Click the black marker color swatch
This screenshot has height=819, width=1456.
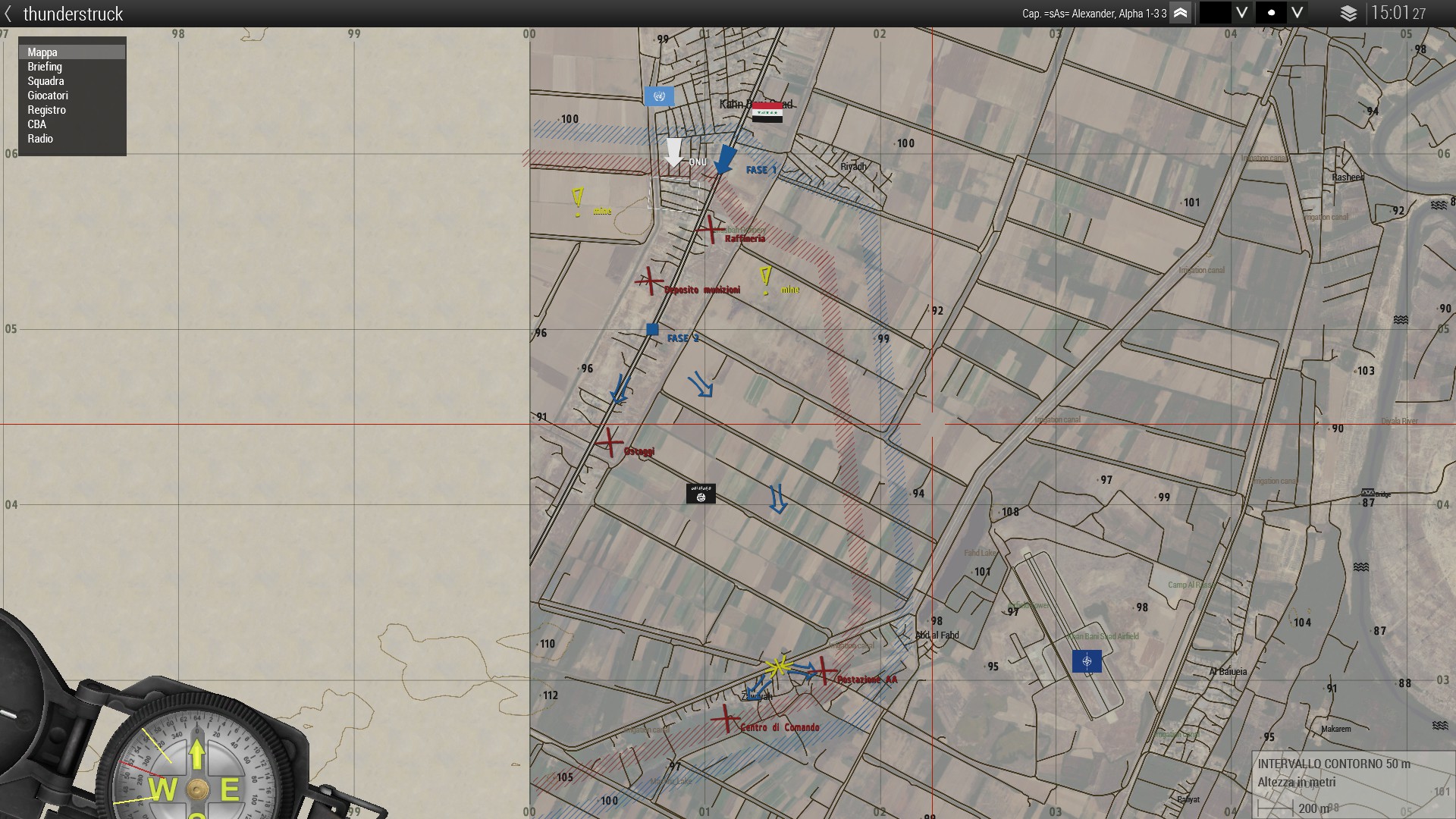[1215, 13]
